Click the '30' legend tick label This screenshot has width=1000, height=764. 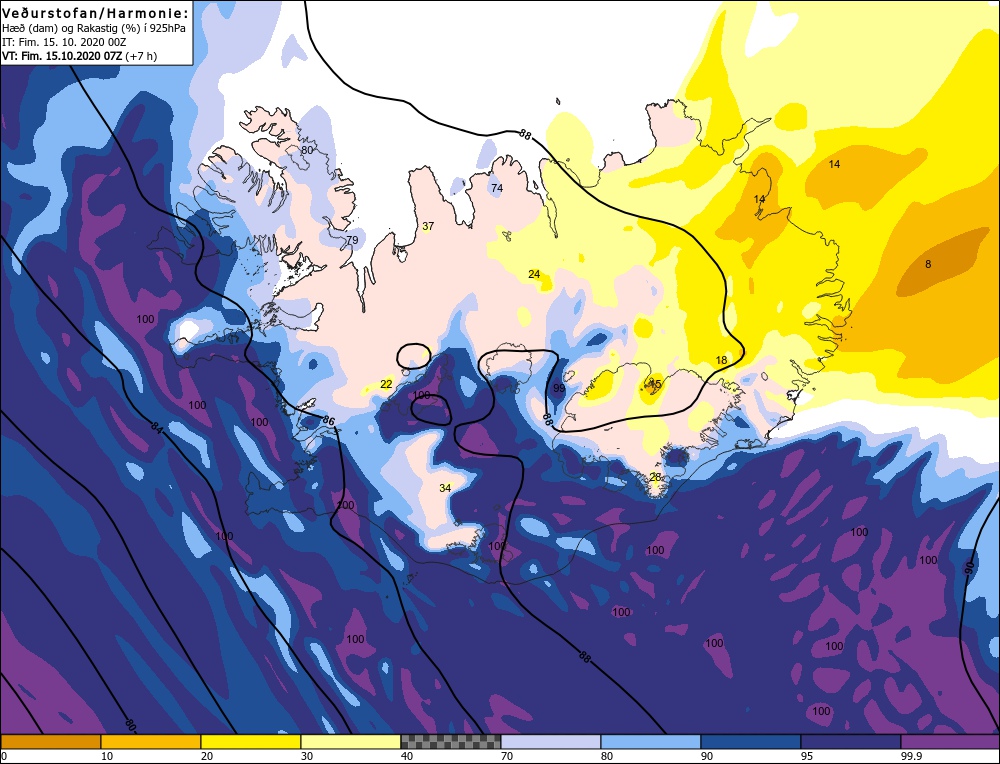click(x=307, y=756)
